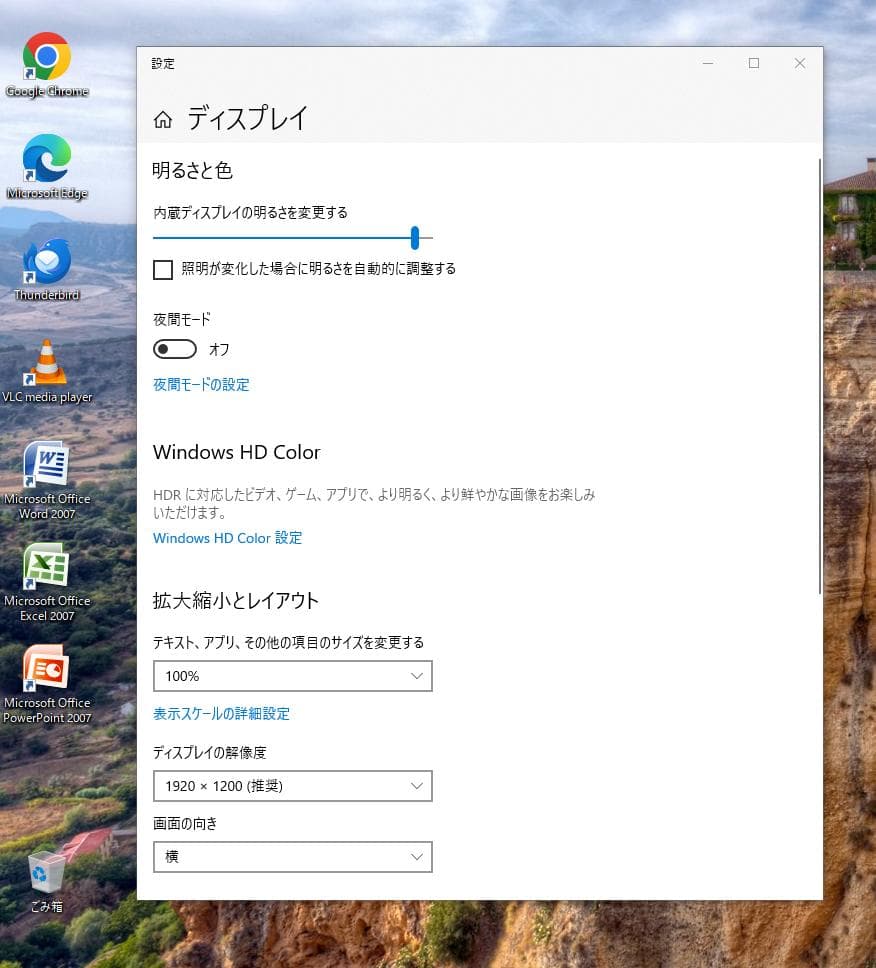Image resolution: width=876 pixels, height=968 pixels.
Task: Turn on the 夜間モード toggle
Action: tap(175, 348)
